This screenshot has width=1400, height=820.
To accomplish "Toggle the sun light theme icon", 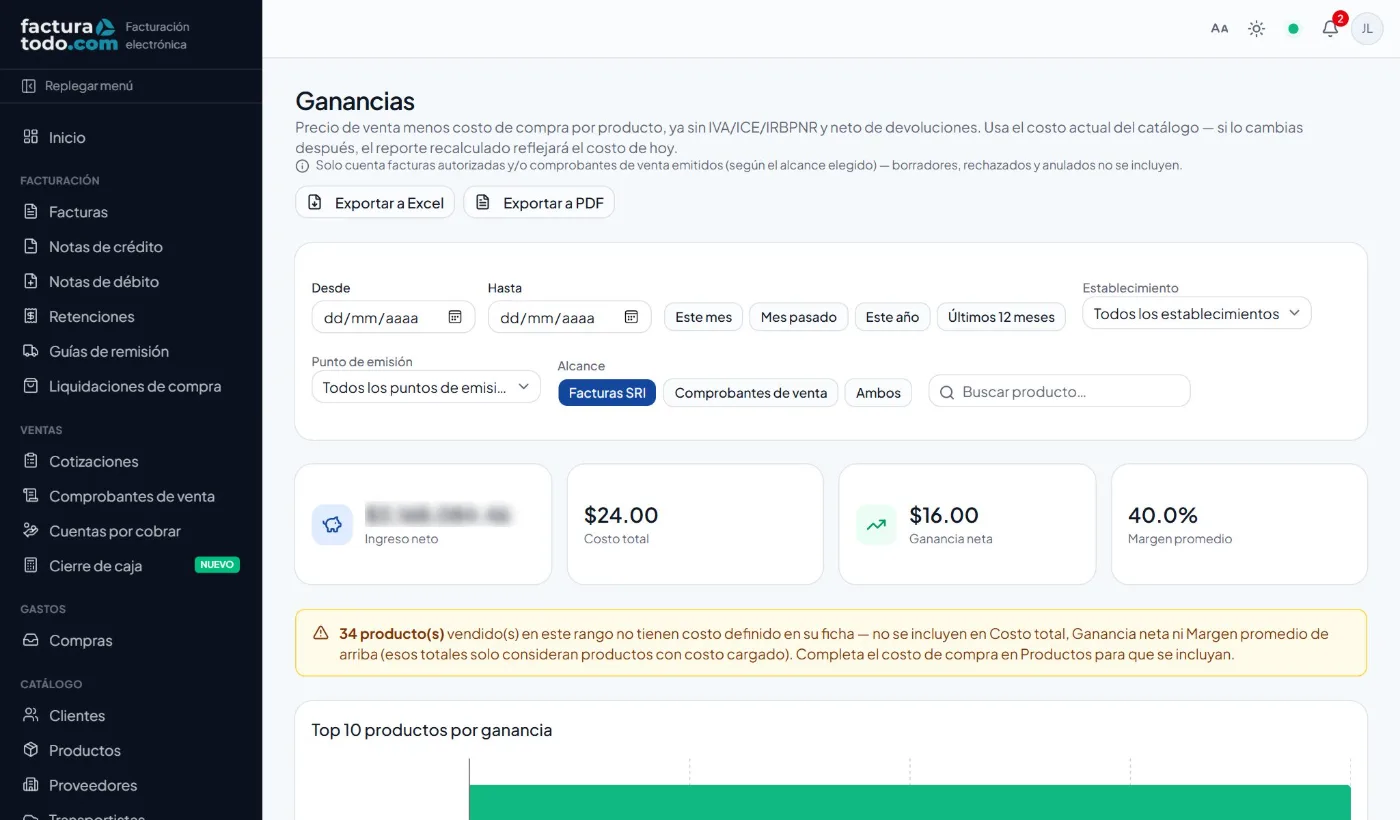I will [1256, 29].
